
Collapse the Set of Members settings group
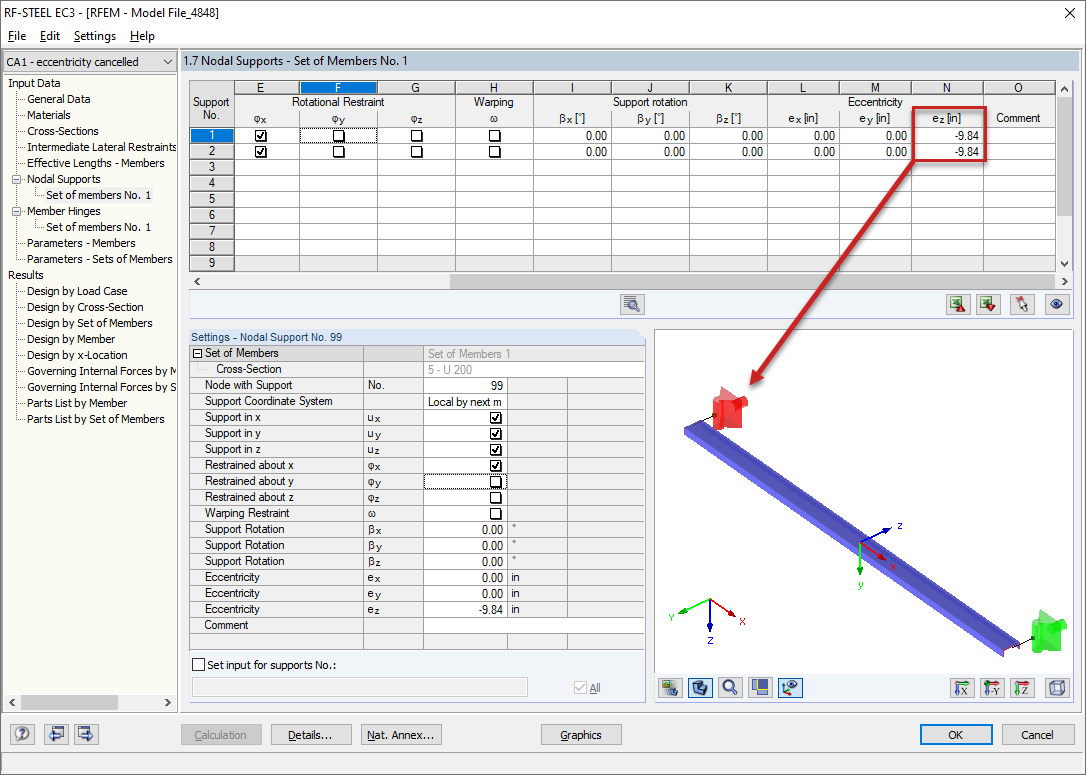click(200, 352)
